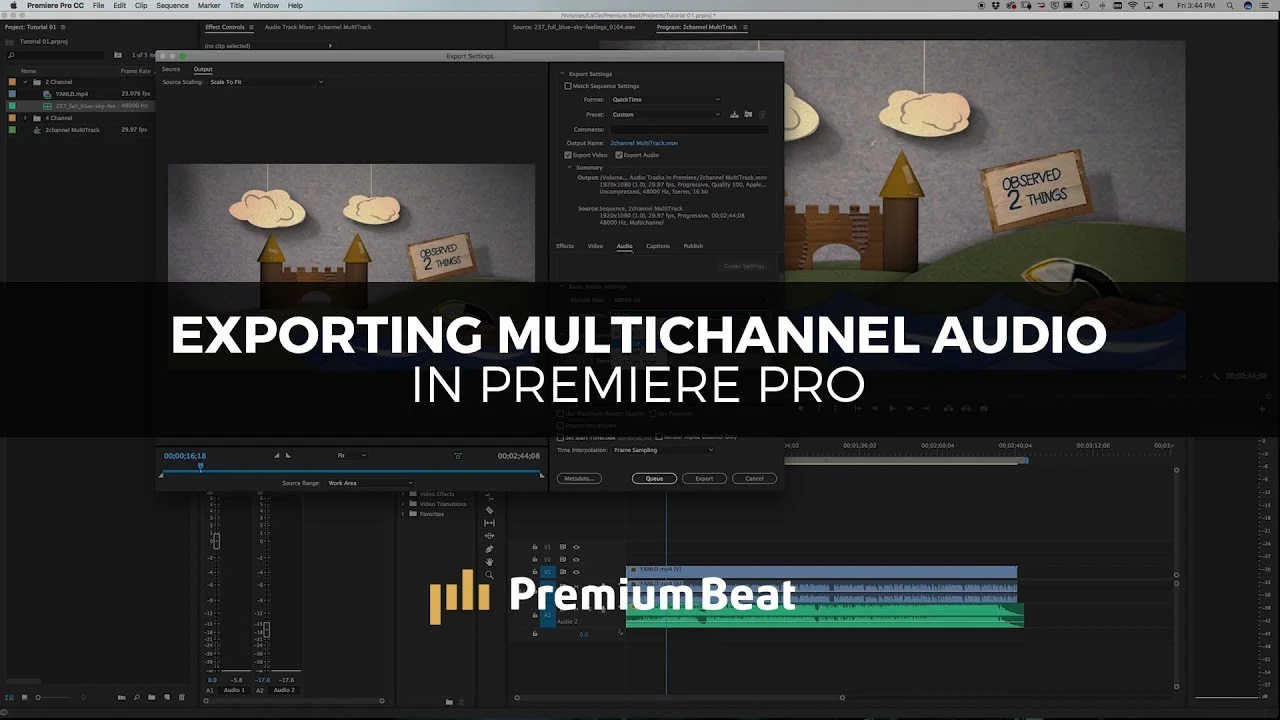Select the Hand tool
The image size is (1280, 720).
click(x=489, y=562)
